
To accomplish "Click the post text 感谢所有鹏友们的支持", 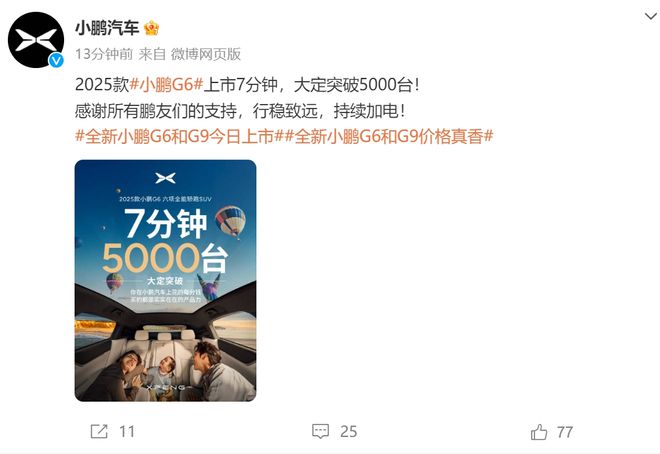I will 156,111.
